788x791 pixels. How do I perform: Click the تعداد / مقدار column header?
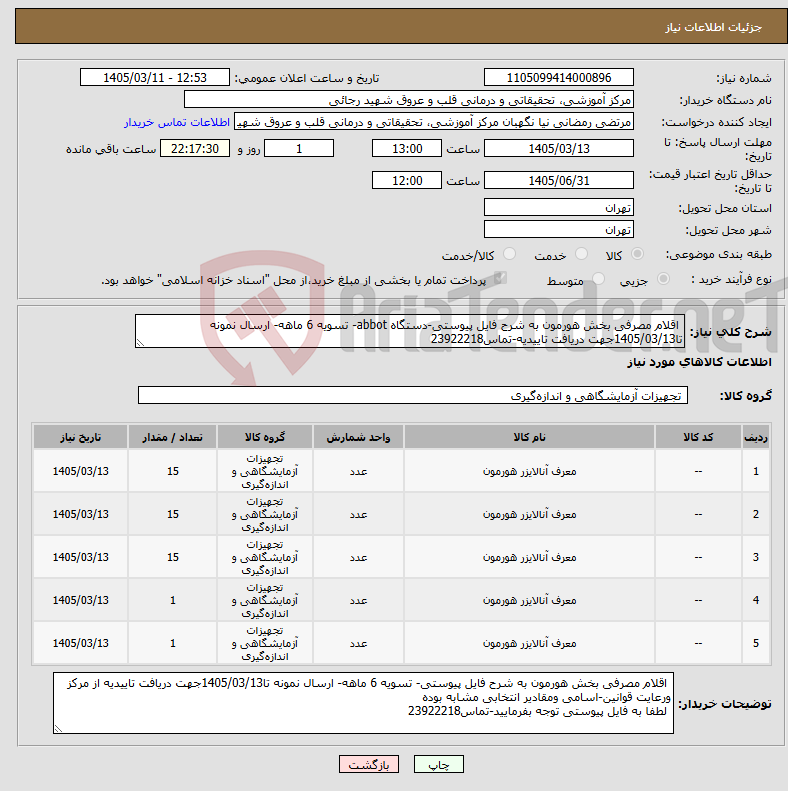click(x=173, y=437)
